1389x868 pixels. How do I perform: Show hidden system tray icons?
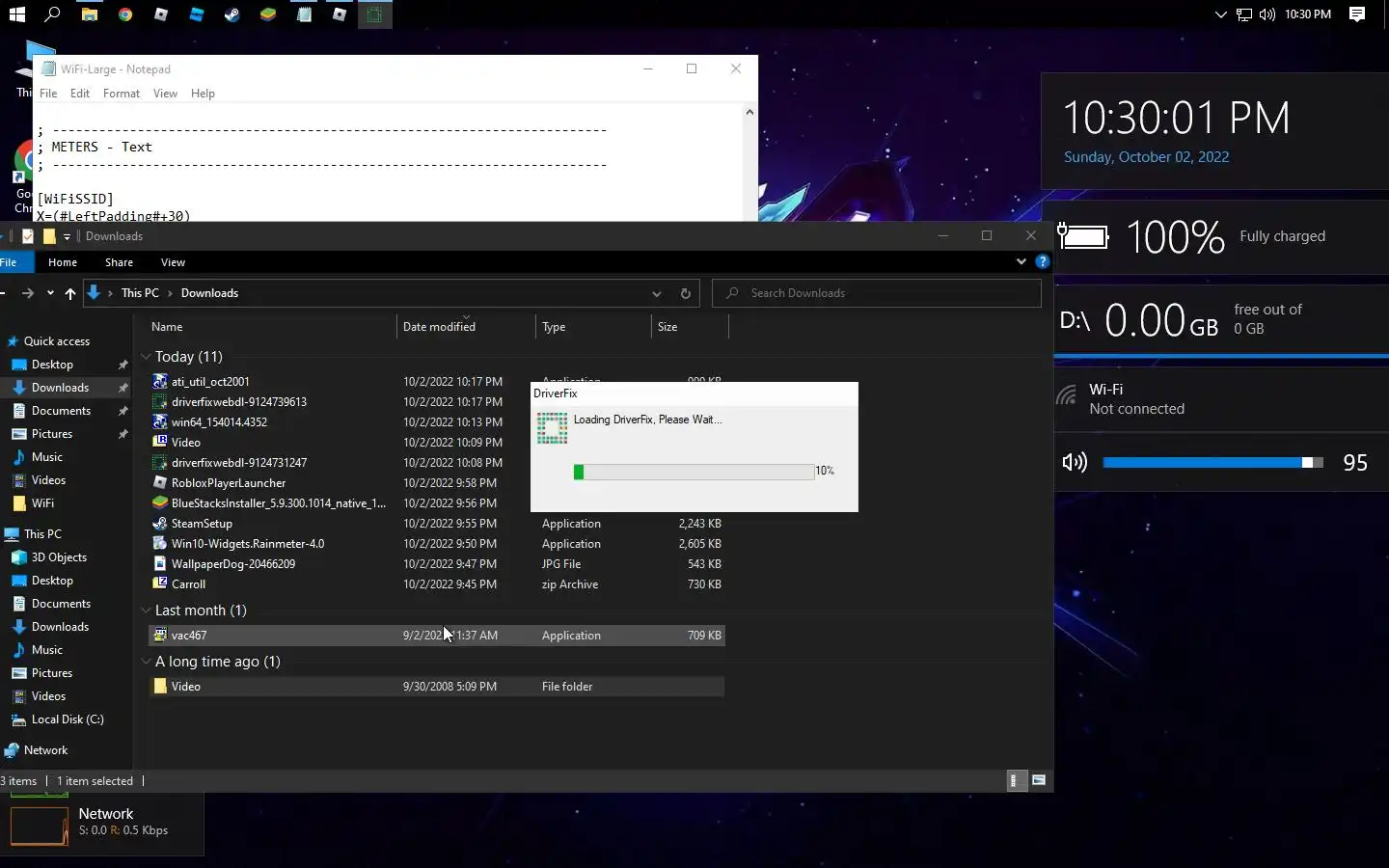(1220, 14)
